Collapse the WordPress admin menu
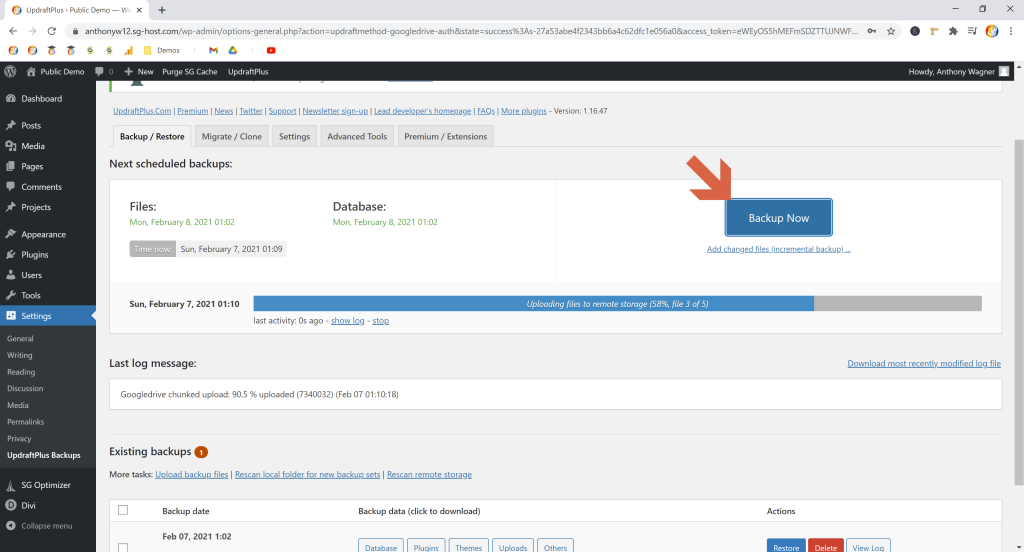The width and height of the screenshot is (1024, 552). [48, 526]
